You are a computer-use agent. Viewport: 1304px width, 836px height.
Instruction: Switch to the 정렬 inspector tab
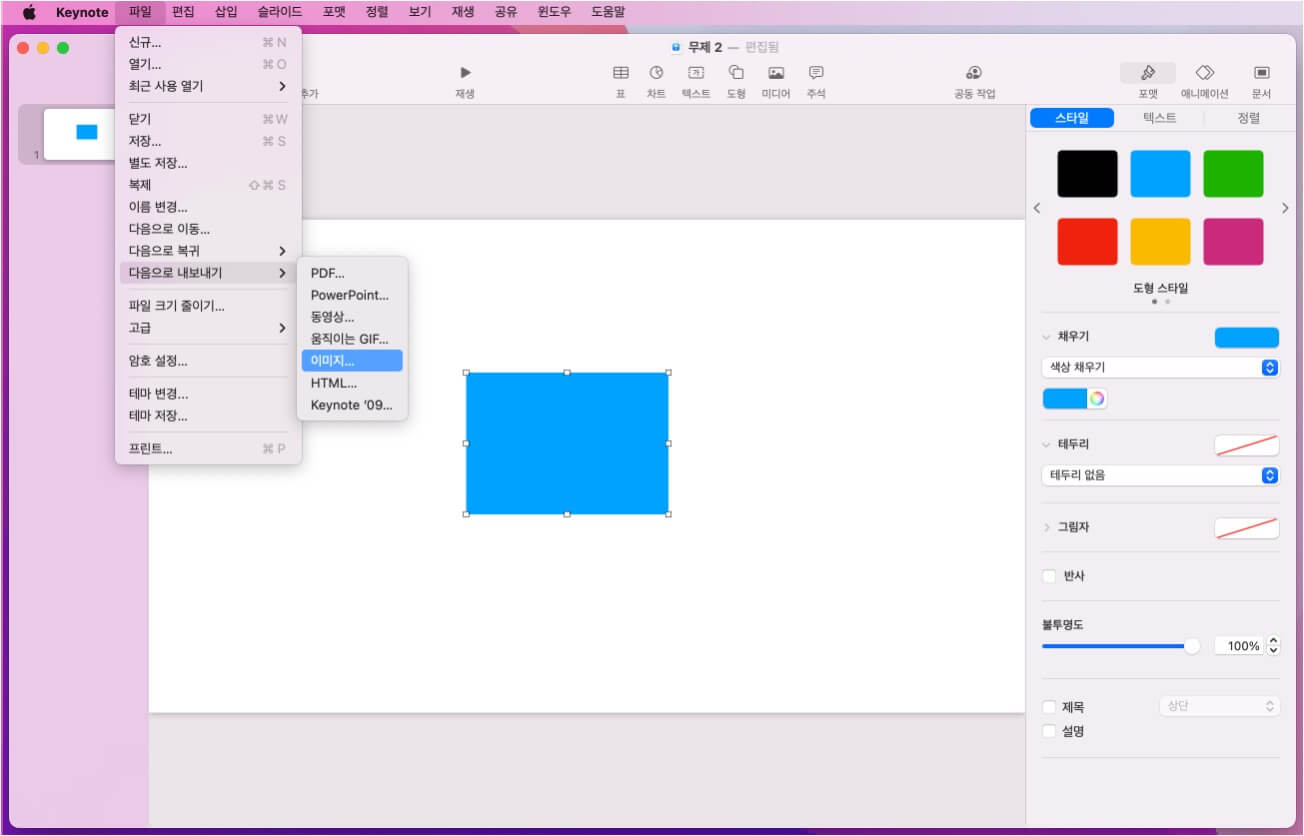point(1248,118)
